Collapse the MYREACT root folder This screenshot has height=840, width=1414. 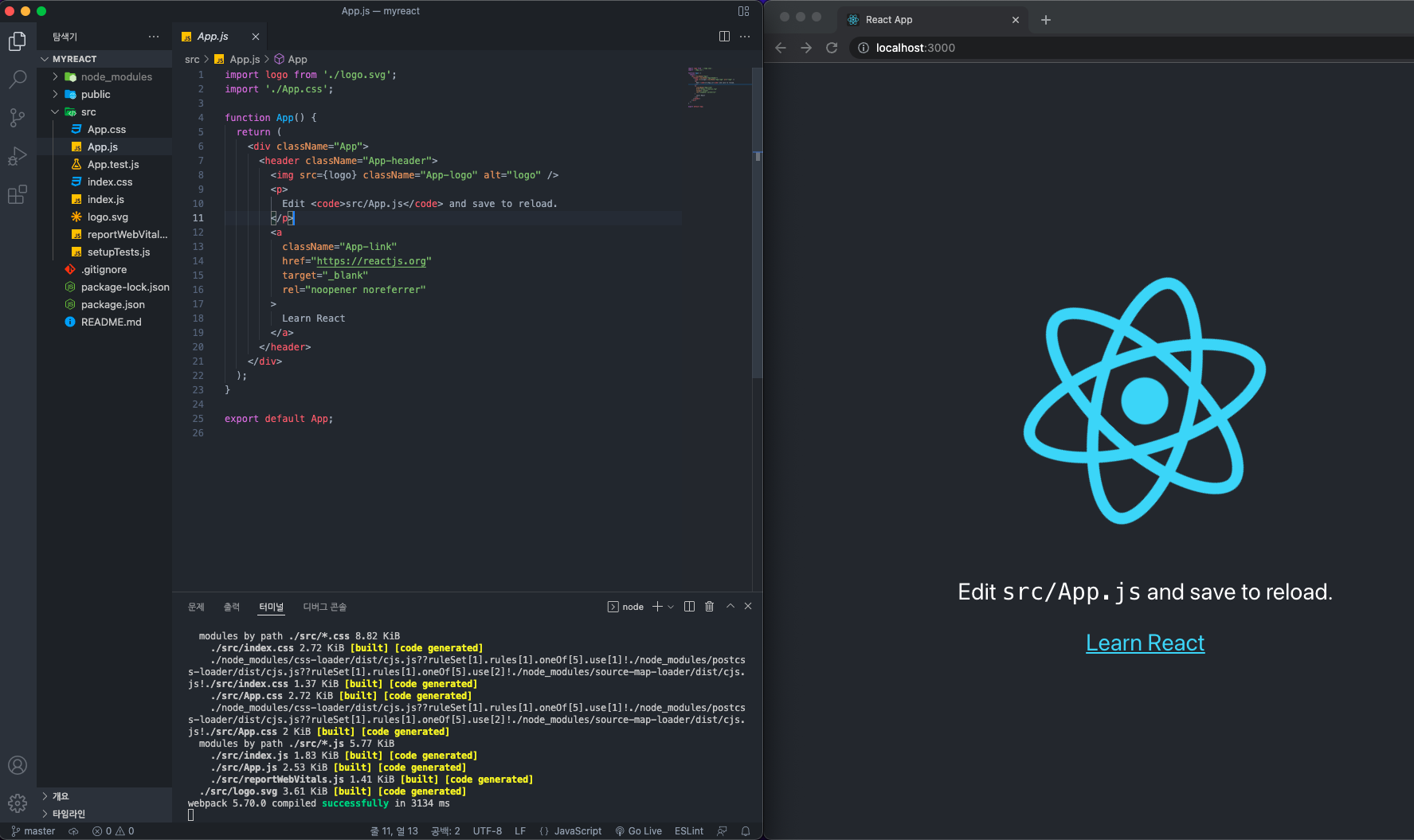pyautogui.click(x=104, y=59)
